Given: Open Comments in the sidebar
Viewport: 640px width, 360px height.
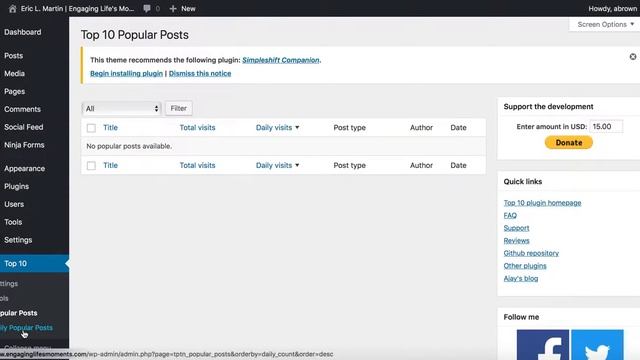Looking at the screenshot, I should pyautogui.click(x=22, y=109).
